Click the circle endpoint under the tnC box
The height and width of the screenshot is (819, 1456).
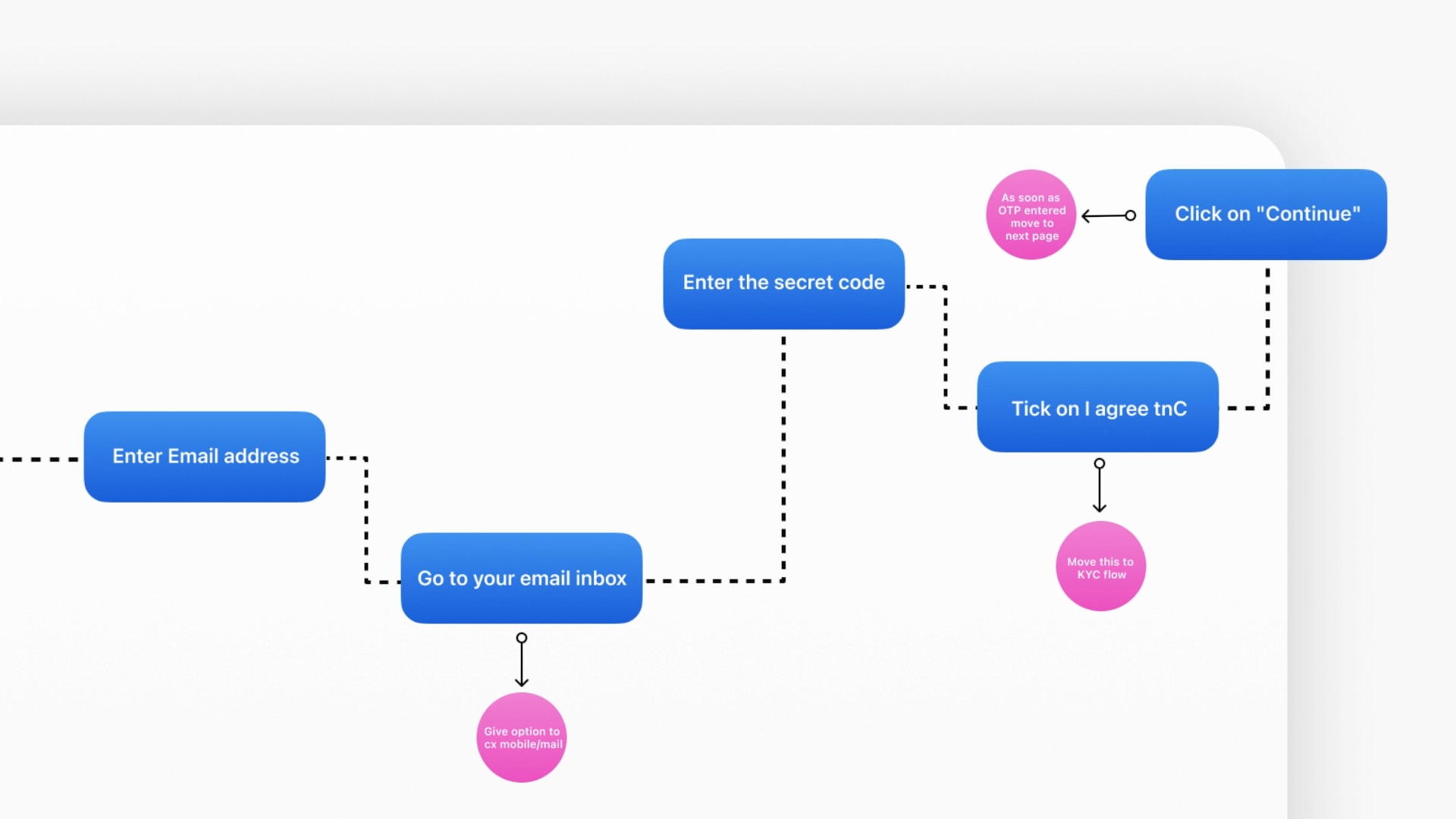[1100, 463]
